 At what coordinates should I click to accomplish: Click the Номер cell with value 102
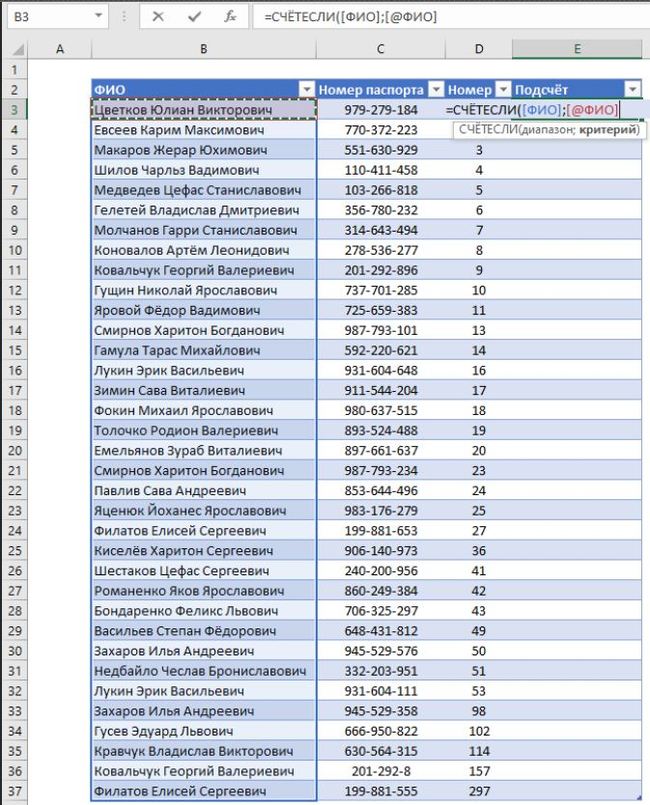coord(479,731)
